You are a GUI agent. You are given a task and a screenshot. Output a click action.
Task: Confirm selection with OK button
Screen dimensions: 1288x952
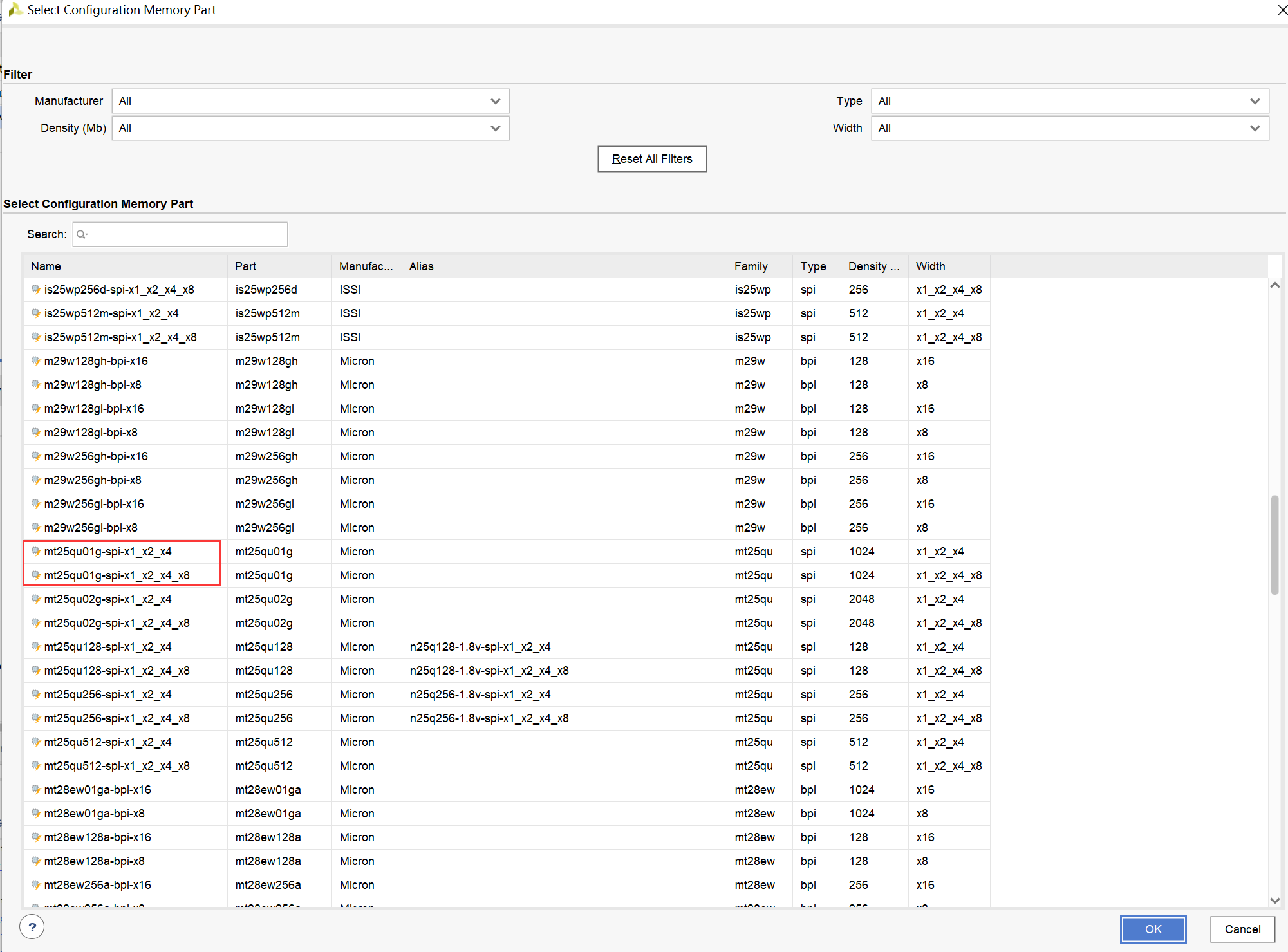pos(1153,929)
